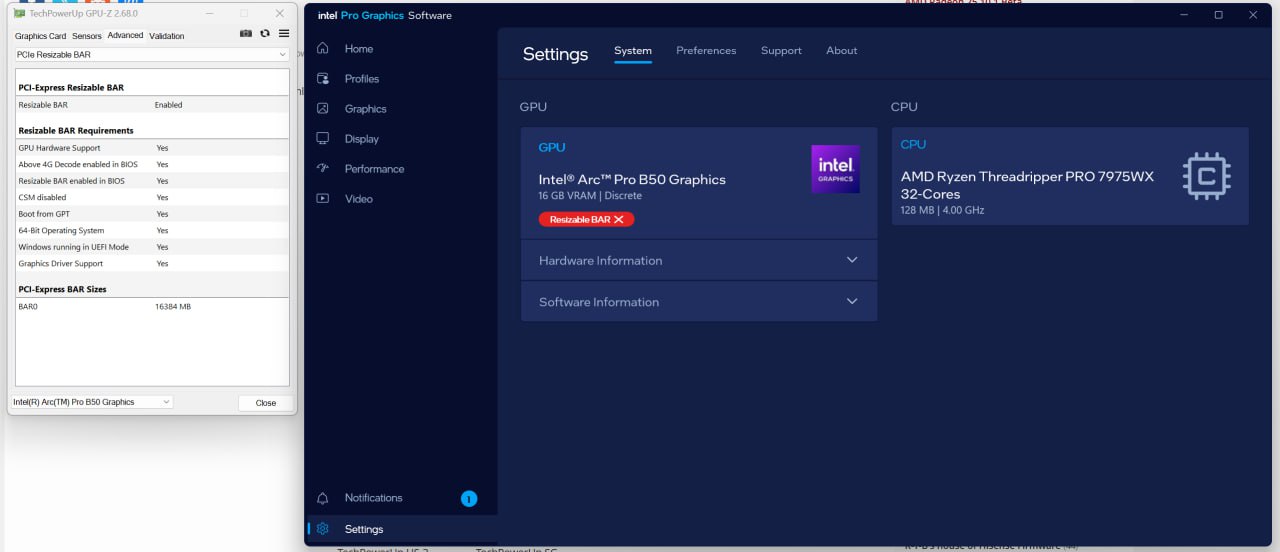Screen dimensions: 1280x552
Task: Open the Performance section
Action: tap(374, 169)
